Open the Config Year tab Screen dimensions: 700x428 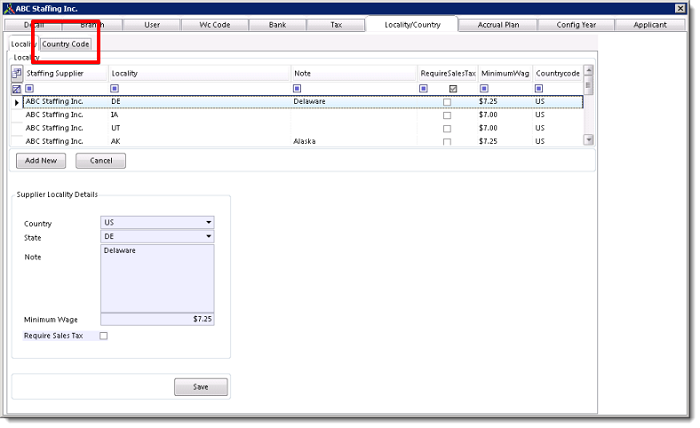click(576, 25)
